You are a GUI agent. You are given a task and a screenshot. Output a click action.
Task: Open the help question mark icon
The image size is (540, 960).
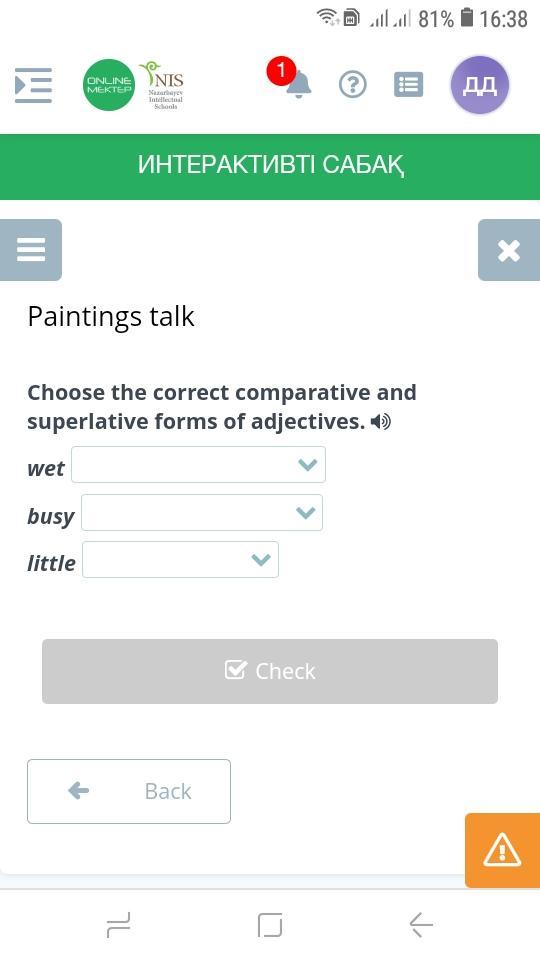353,84
